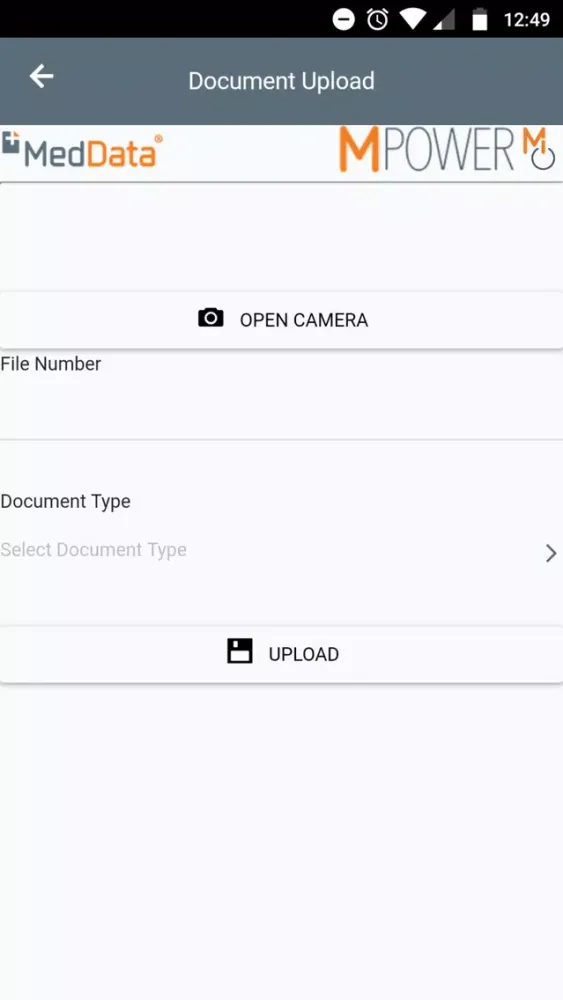The height and width of the screenshot is (1000, 563).
Task: Tap the Wi-Fi status icon
Action: (413, 20)
